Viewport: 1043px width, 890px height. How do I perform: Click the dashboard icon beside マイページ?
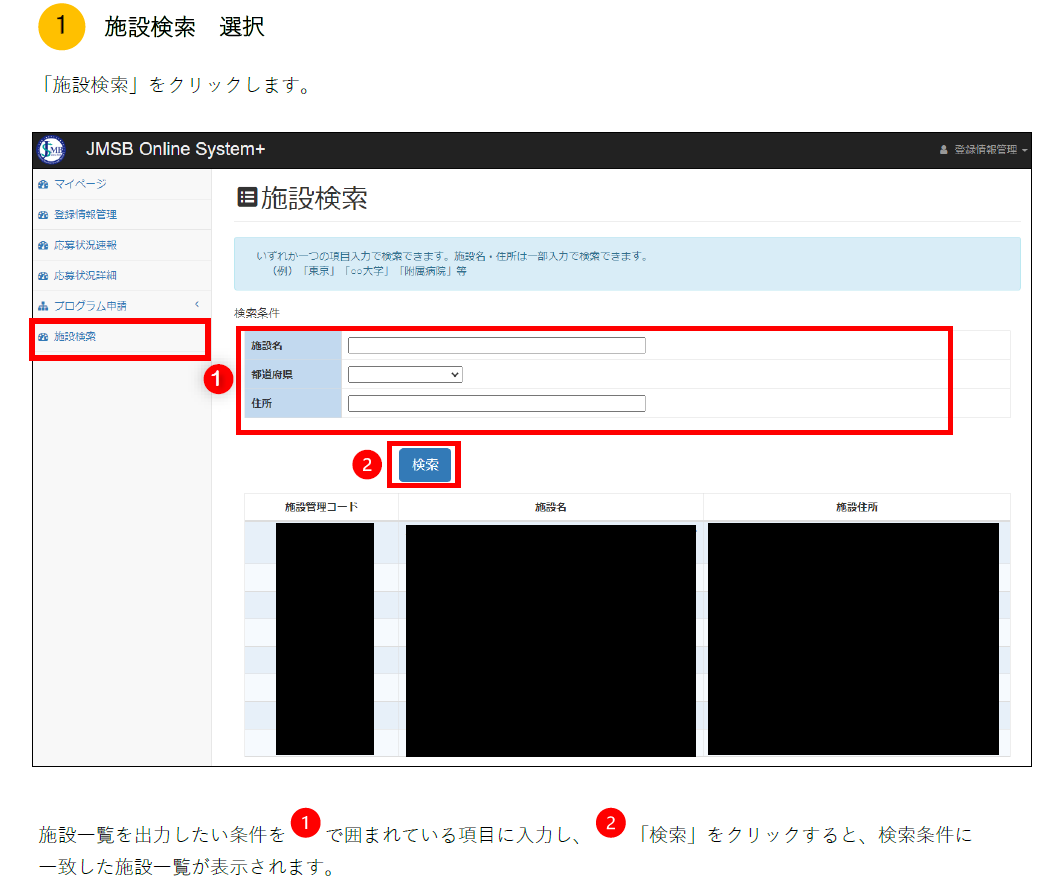42,184
